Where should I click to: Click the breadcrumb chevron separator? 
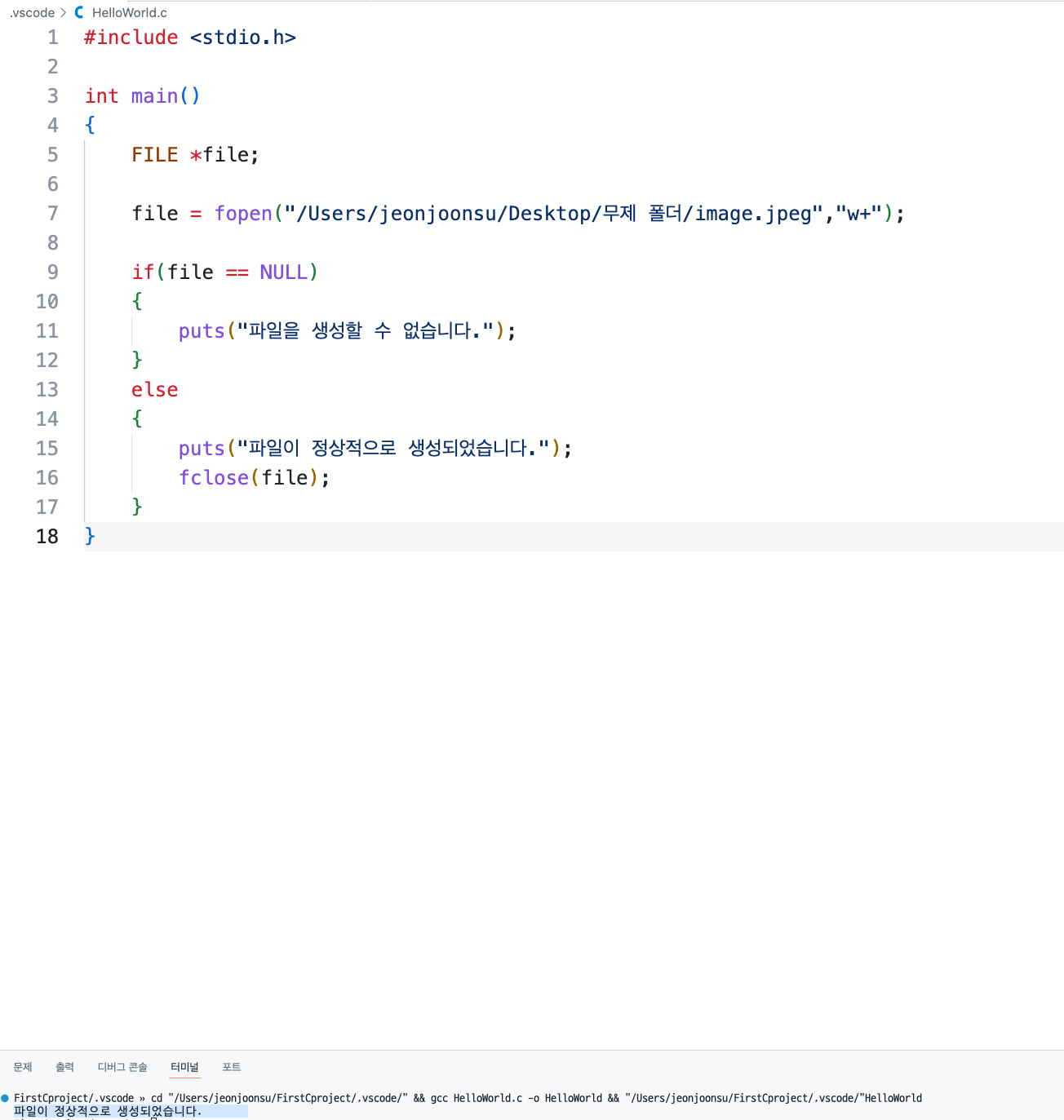click(64, 13)
